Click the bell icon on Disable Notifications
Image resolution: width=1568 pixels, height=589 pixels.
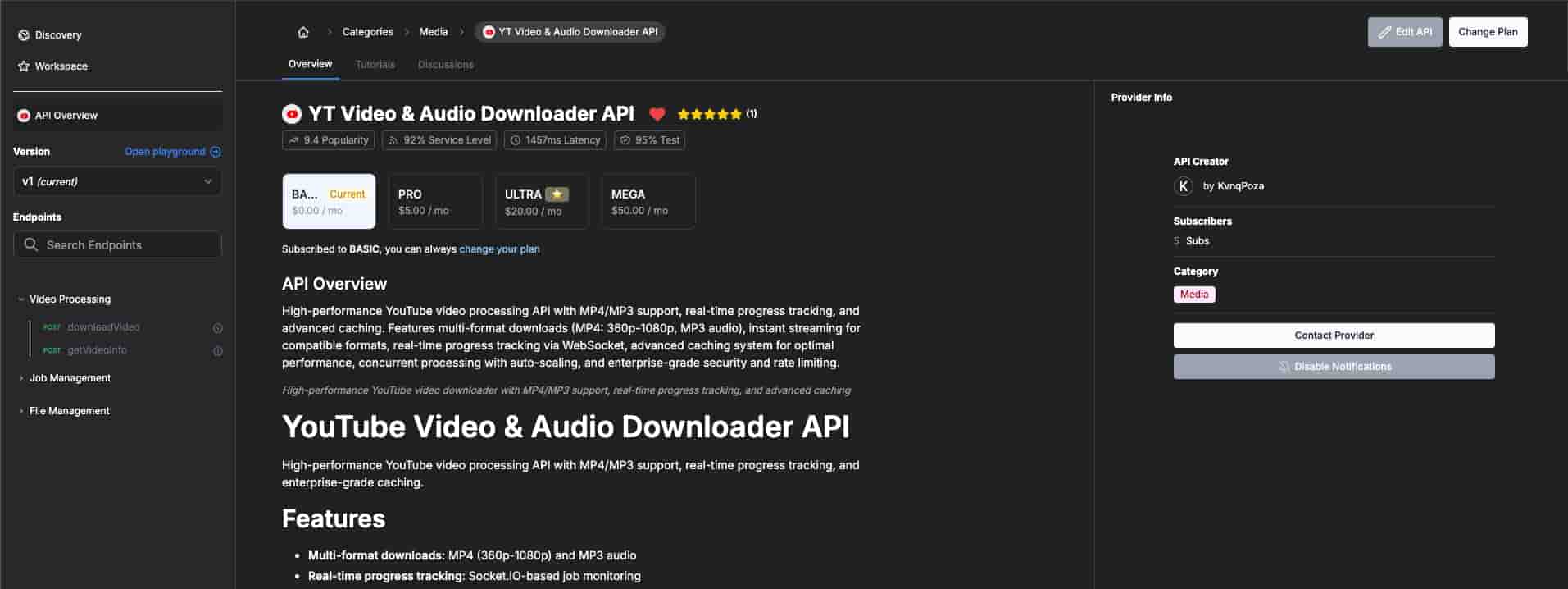(x=1284, y=367)
